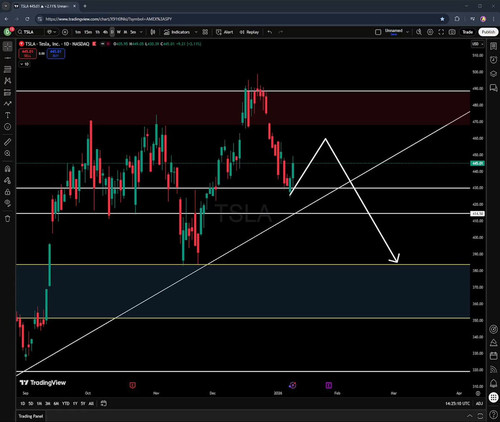Toggle the ADJ adjusted data button
The image size is (500, 422).
click(x=479, y=404)
